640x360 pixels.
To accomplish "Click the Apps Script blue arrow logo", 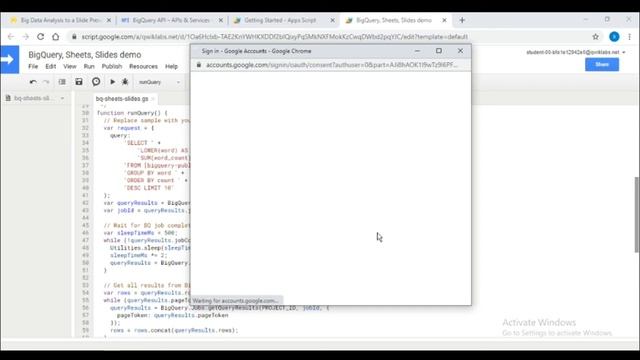I will tap(9, 60).
